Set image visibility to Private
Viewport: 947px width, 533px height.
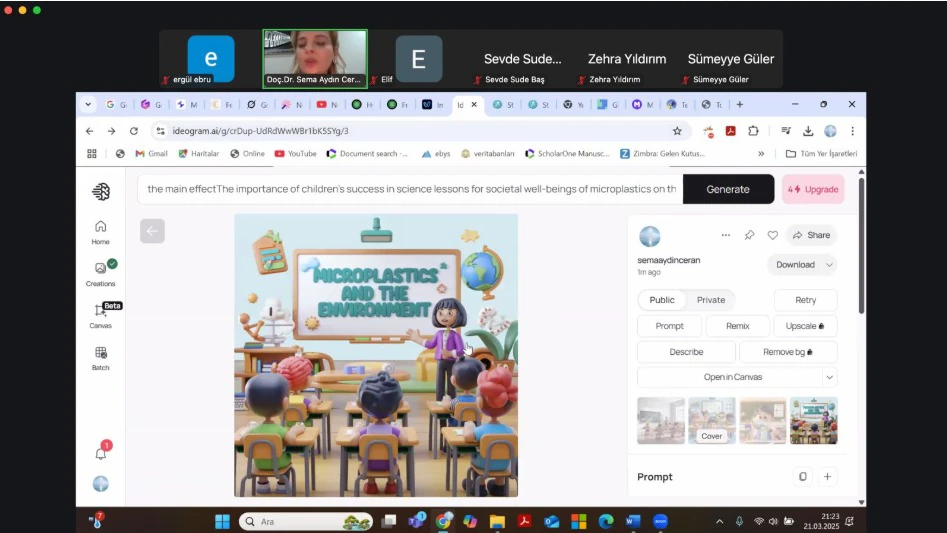pyautogui.click(x=711, y=300)
